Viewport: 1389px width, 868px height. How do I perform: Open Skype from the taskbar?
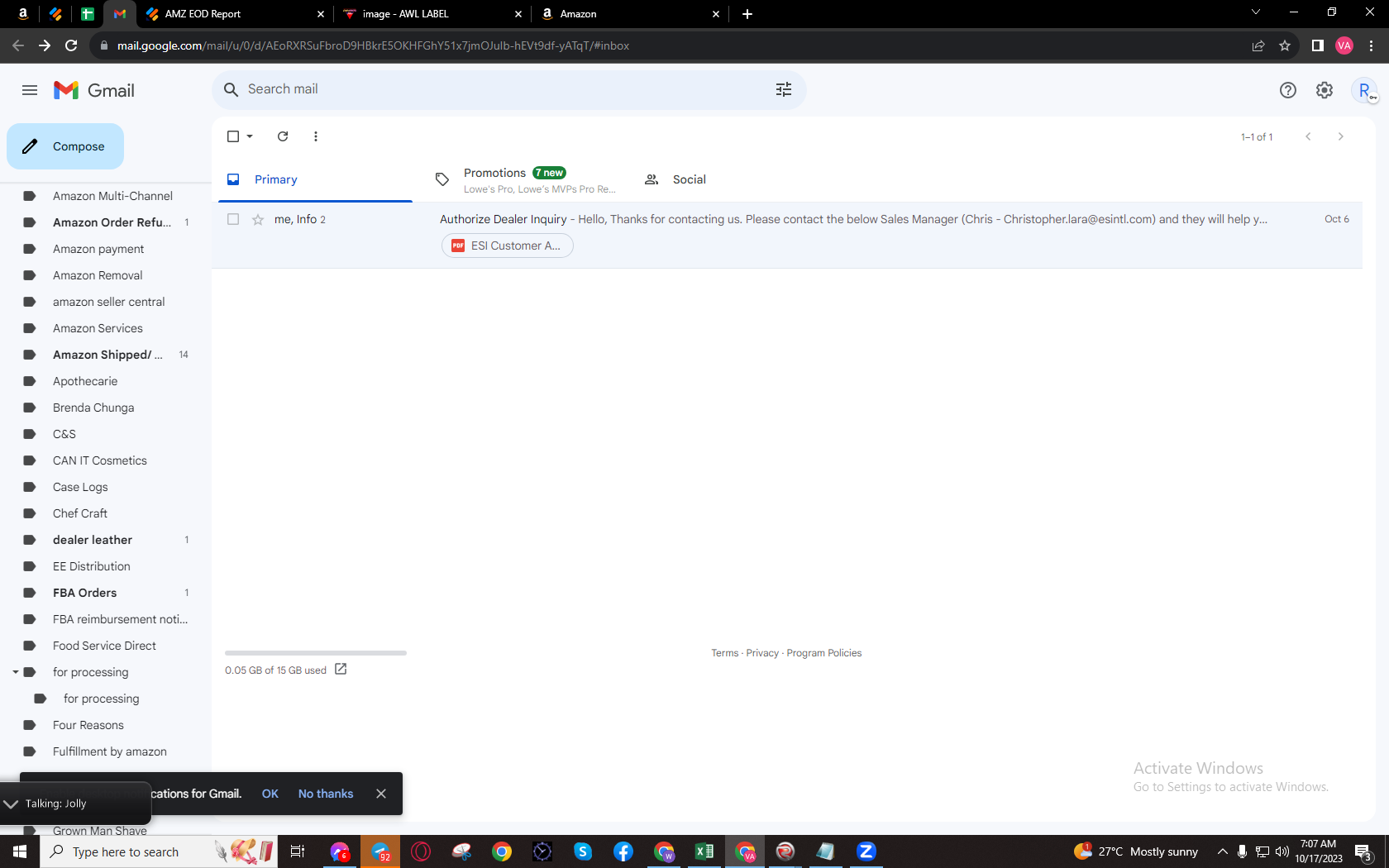tap(583, 851)
